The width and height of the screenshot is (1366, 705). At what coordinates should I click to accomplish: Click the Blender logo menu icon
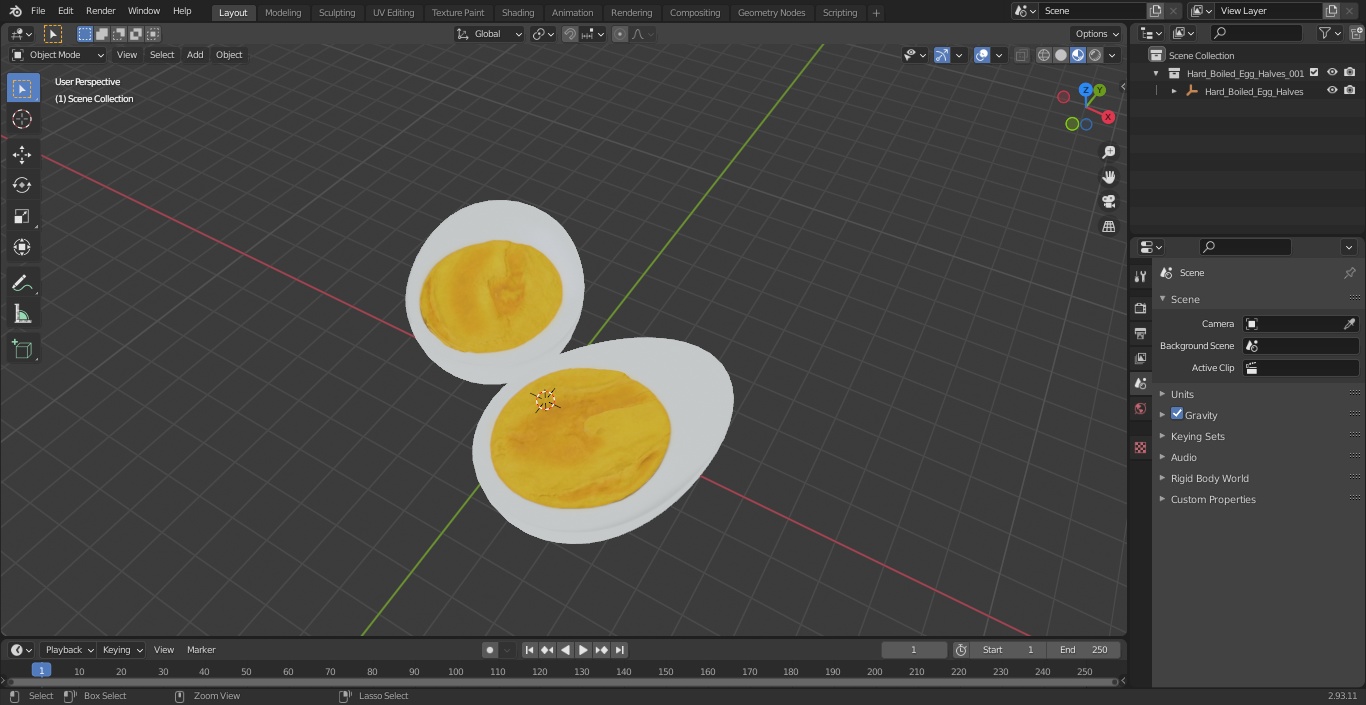coord(15,11)
